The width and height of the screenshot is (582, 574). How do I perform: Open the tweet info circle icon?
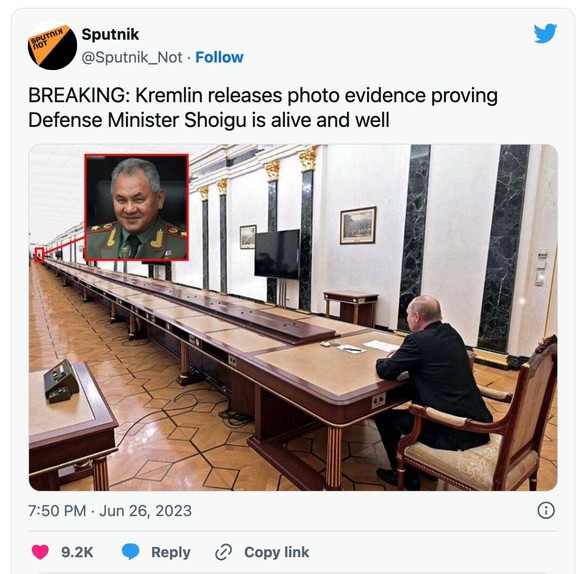coord(546,510)
